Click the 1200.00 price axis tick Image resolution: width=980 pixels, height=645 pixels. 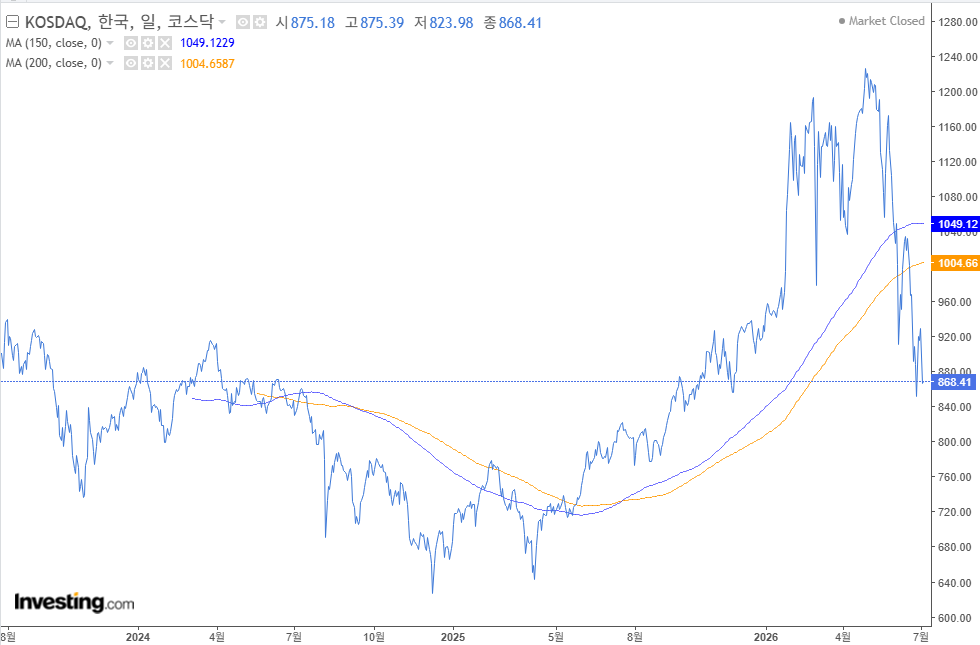tap(958, 92)
